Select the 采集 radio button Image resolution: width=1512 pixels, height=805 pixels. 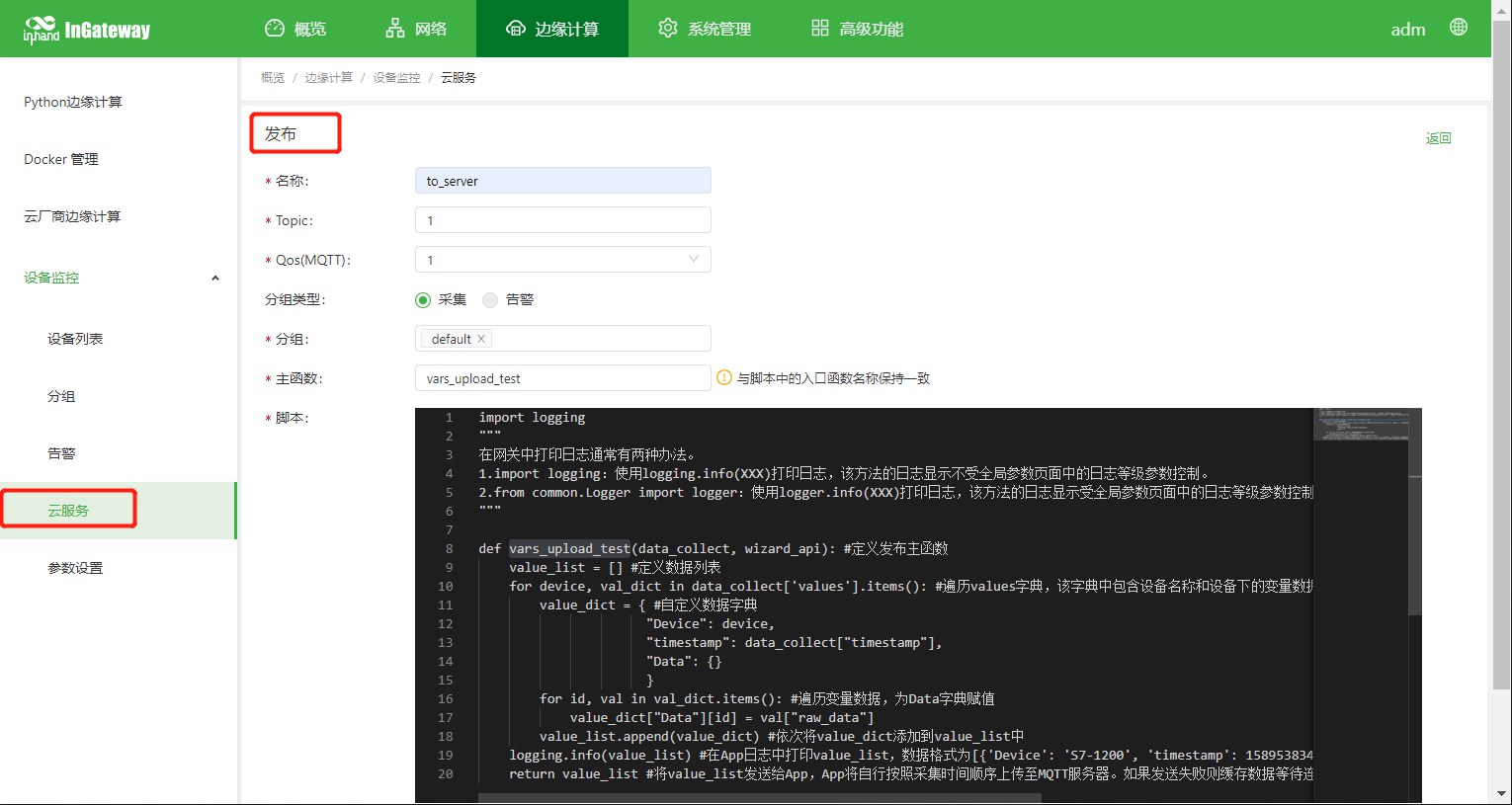coord(423,300)
